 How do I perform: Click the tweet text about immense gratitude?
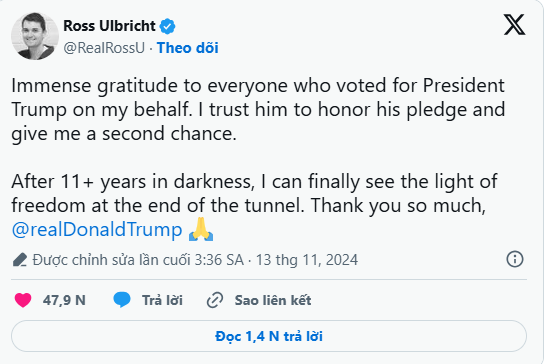pyautogui.click(x=258, y=110)
